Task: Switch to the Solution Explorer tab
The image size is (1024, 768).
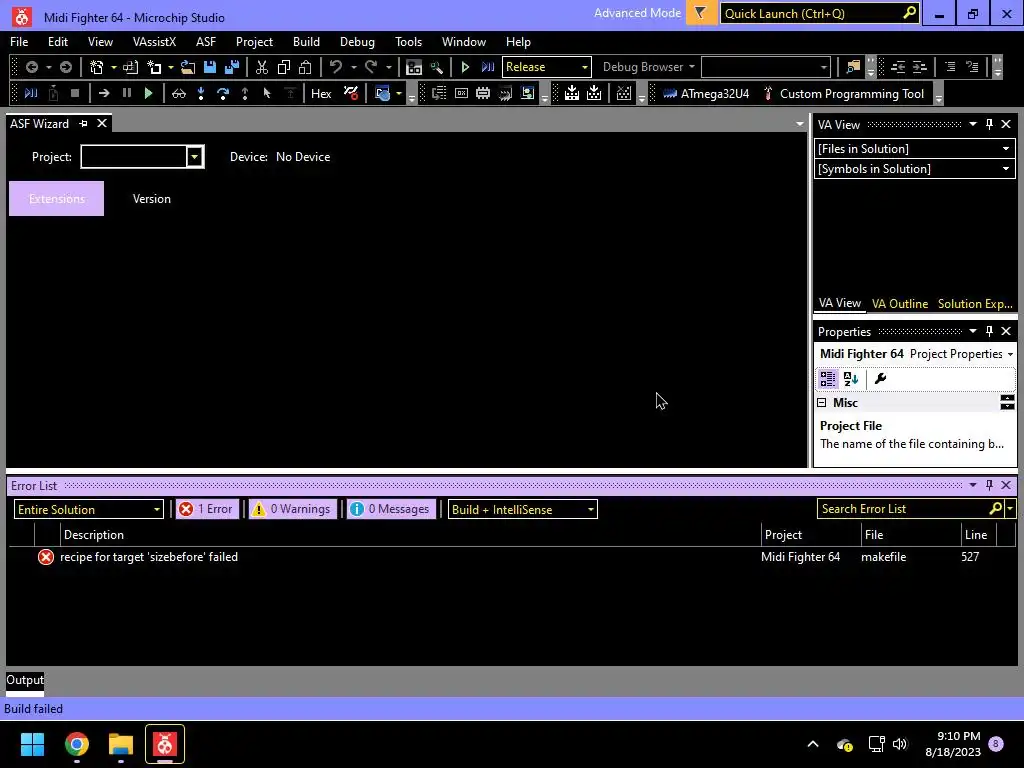Action: point(975,304)
